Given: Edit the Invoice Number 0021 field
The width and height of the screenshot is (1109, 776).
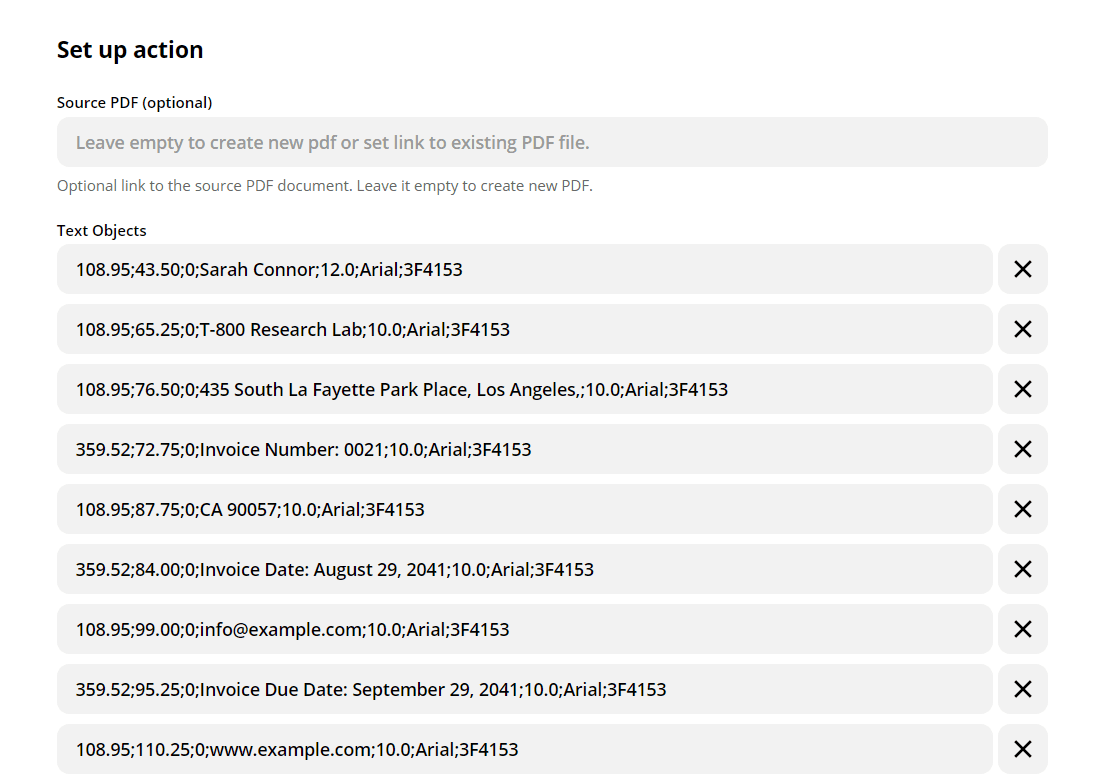Looking at the screenshot, I should (524, 449).
